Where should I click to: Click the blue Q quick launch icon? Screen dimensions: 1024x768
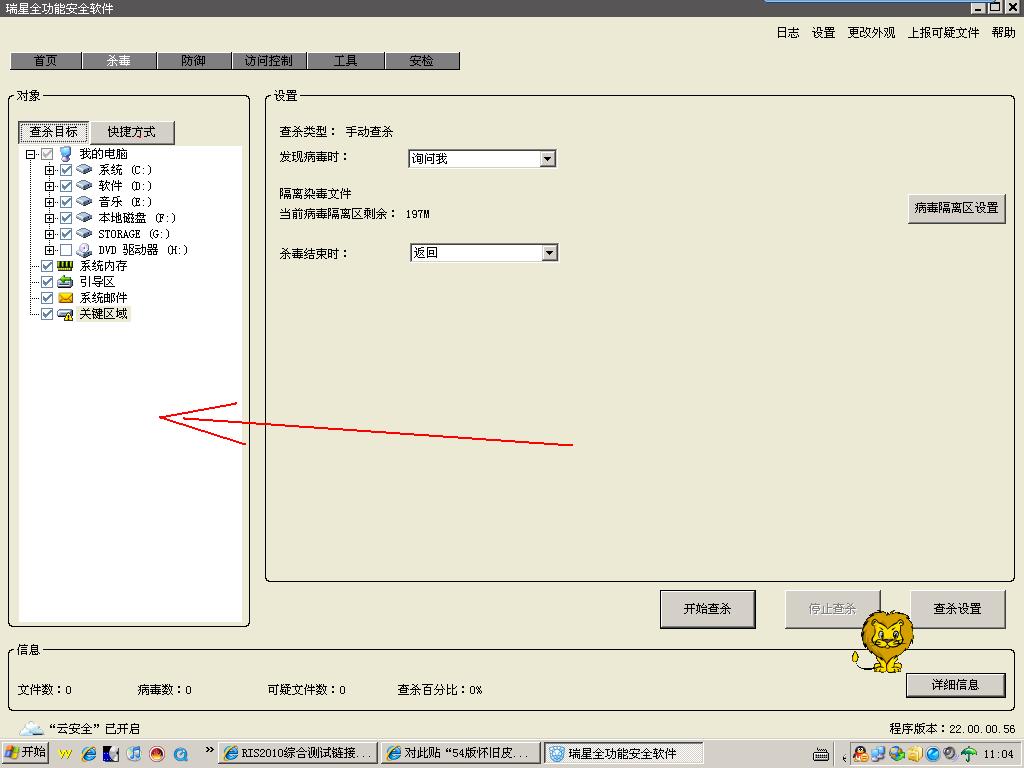click(x=180, y=754)
